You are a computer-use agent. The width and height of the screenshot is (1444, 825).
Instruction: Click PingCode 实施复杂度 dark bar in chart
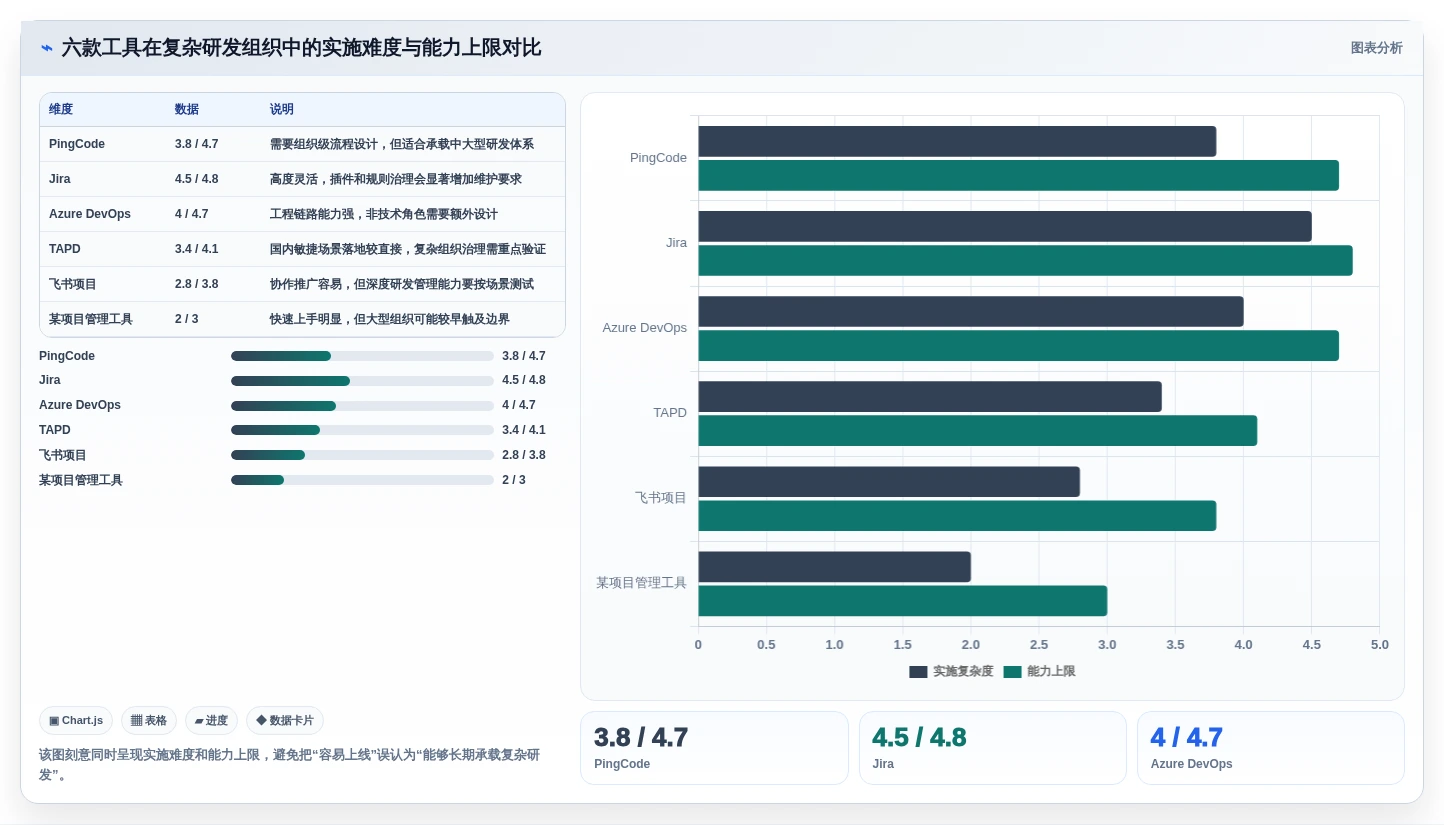tap(957, 141)
